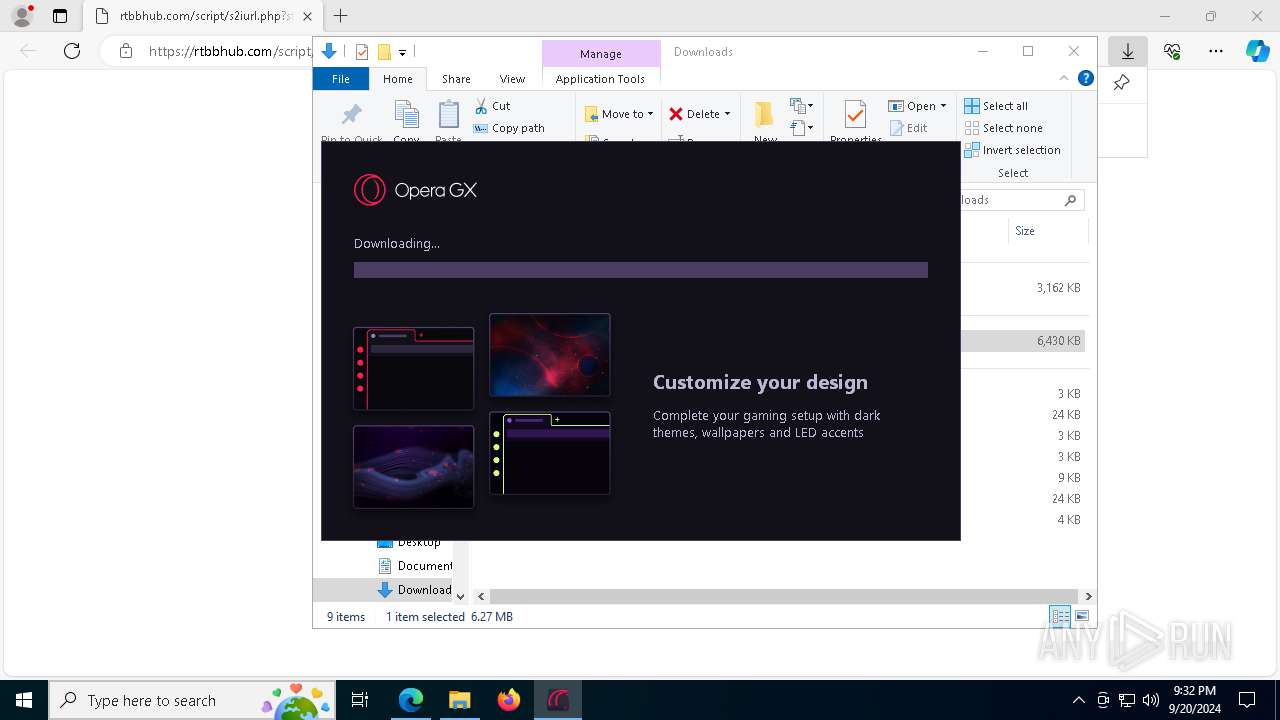This screenshot has width=1280, height=720.
Task: Select the file row sized 6,430 KB
Action: [x=1022, y=341]
